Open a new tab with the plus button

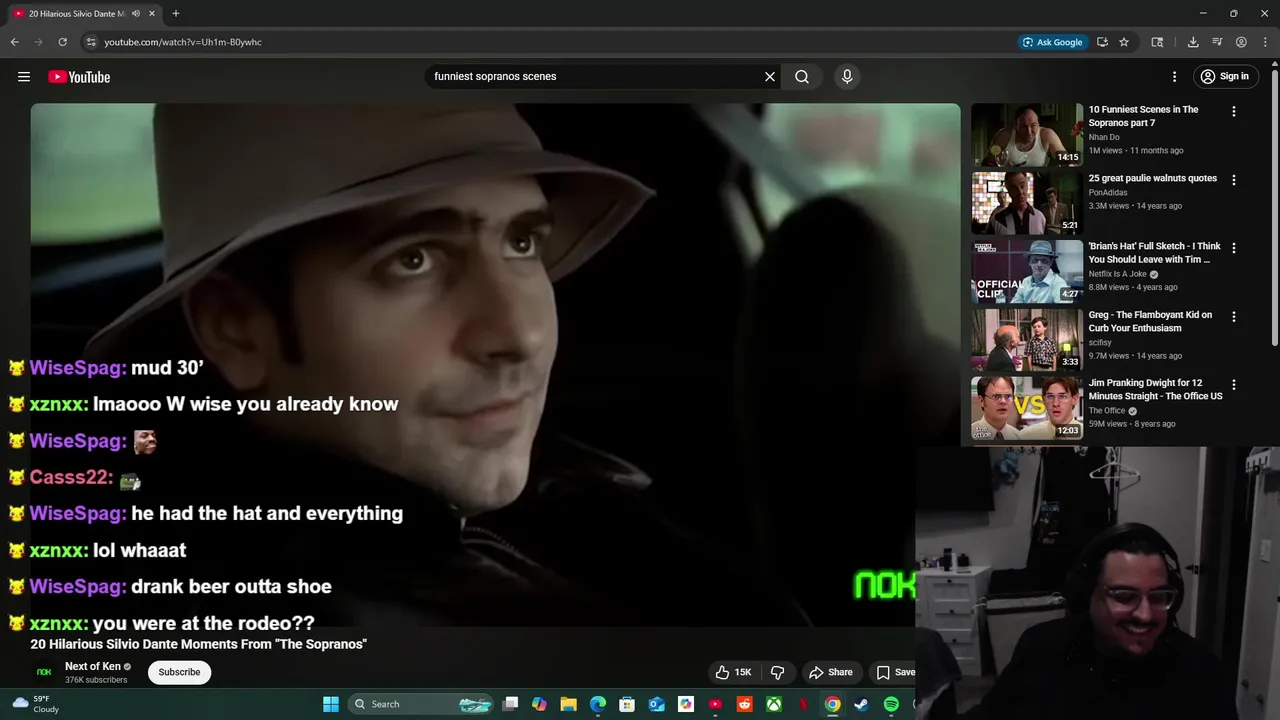tap(176, 14)
